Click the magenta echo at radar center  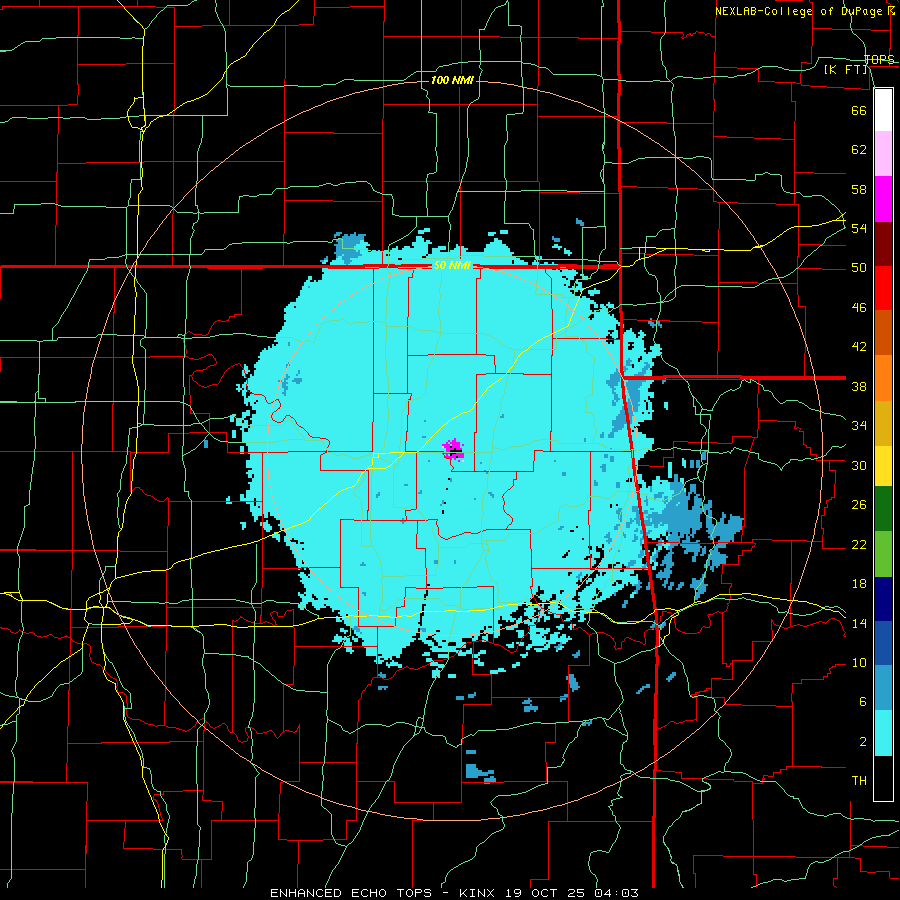[453, 448]
